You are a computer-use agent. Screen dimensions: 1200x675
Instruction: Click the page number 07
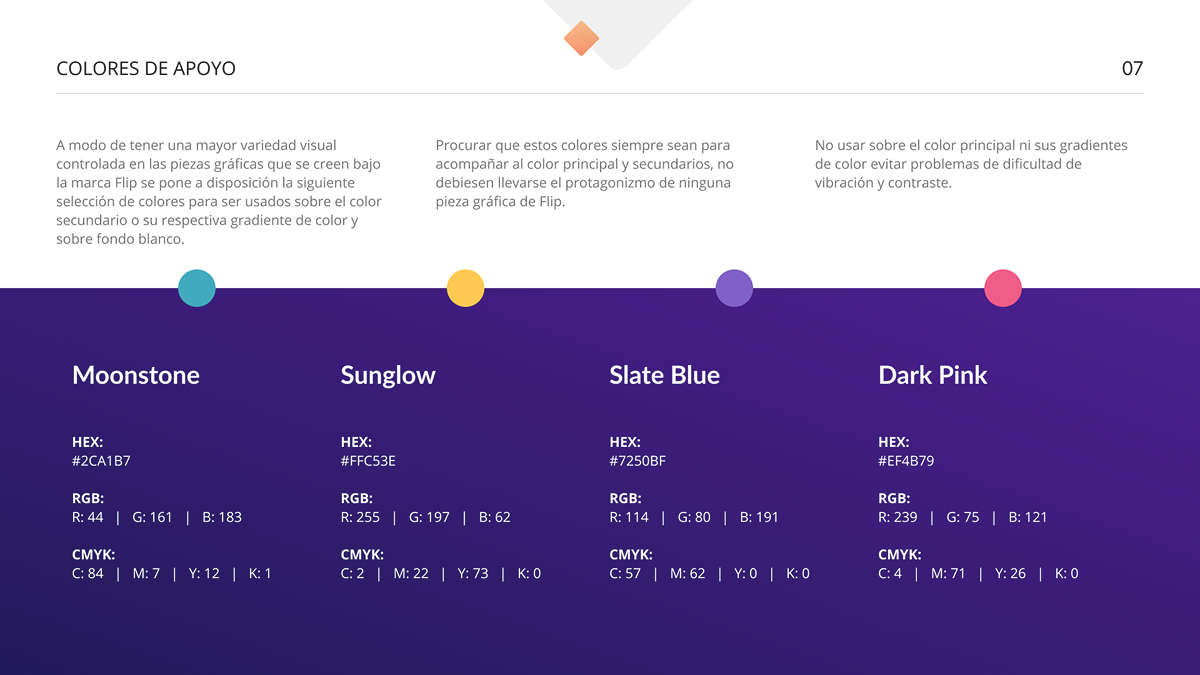pos(1132,69)
